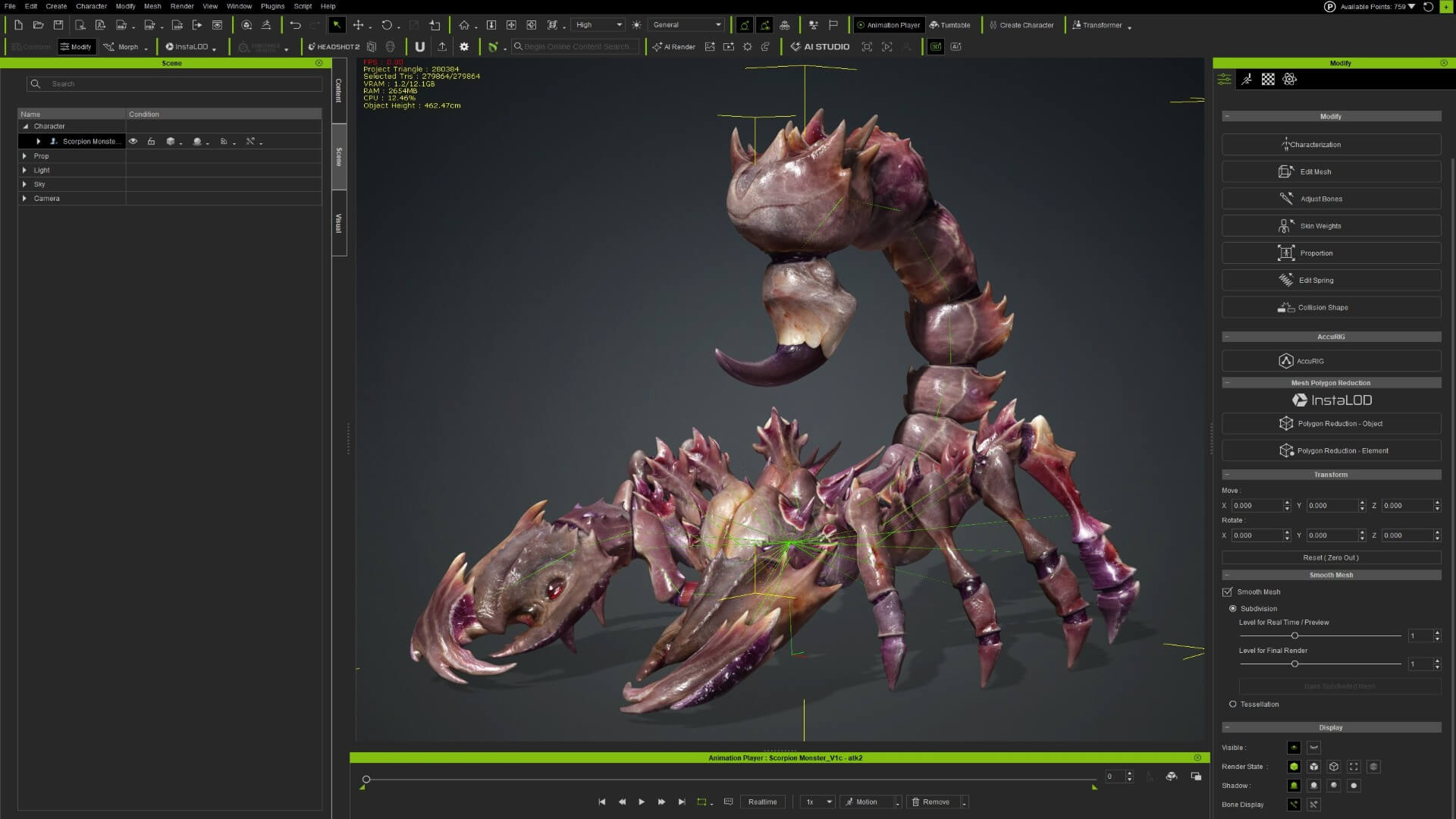Toggle Scorpion Monster lock icon
The width and height of the screenshot is (1456, 819).
151,142
